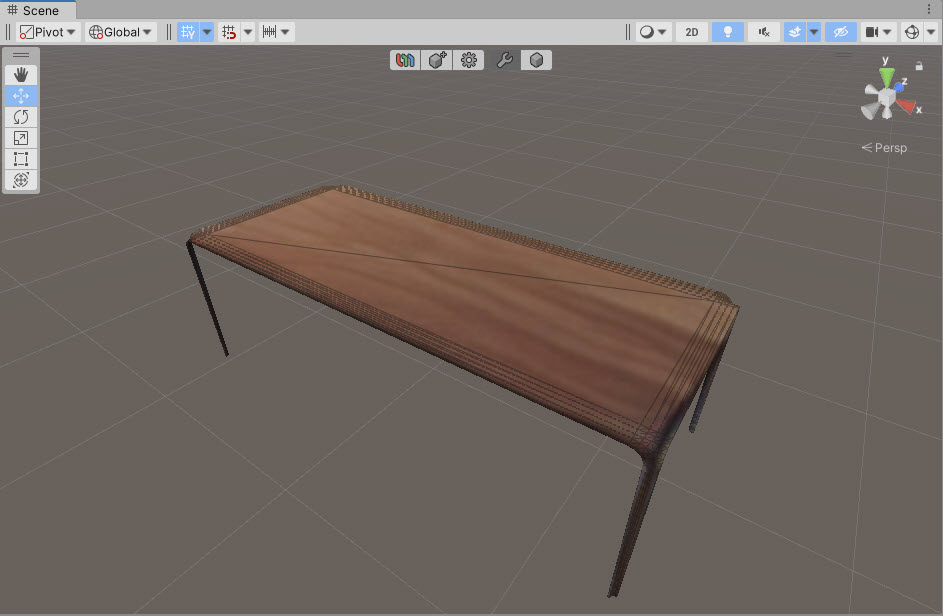Click the green Y axis cone on gizmo
Viewport: 943px width, 616px height.
tap(886, 77)
